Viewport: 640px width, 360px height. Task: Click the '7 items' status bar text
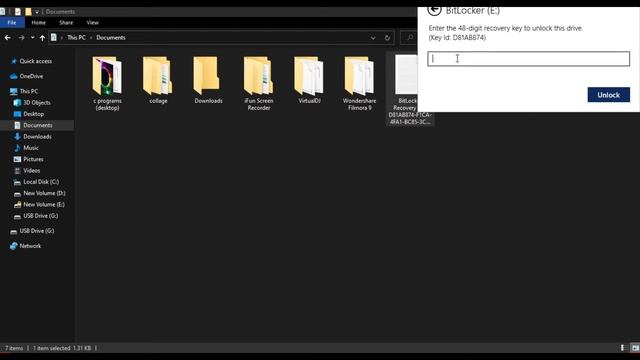14,348
